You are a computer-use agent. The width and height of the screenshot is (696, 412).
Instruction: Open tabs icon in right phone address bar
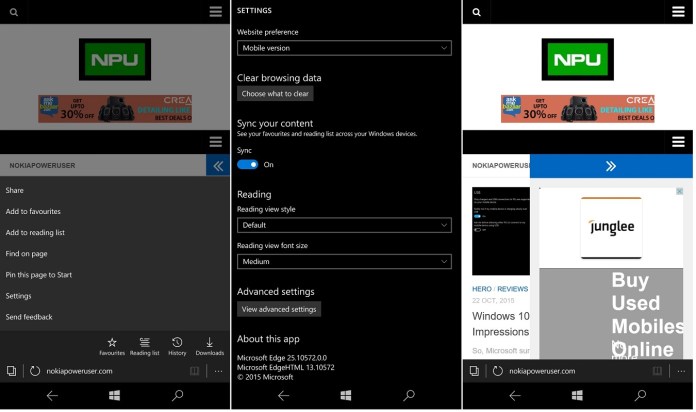tap(474, 371)
